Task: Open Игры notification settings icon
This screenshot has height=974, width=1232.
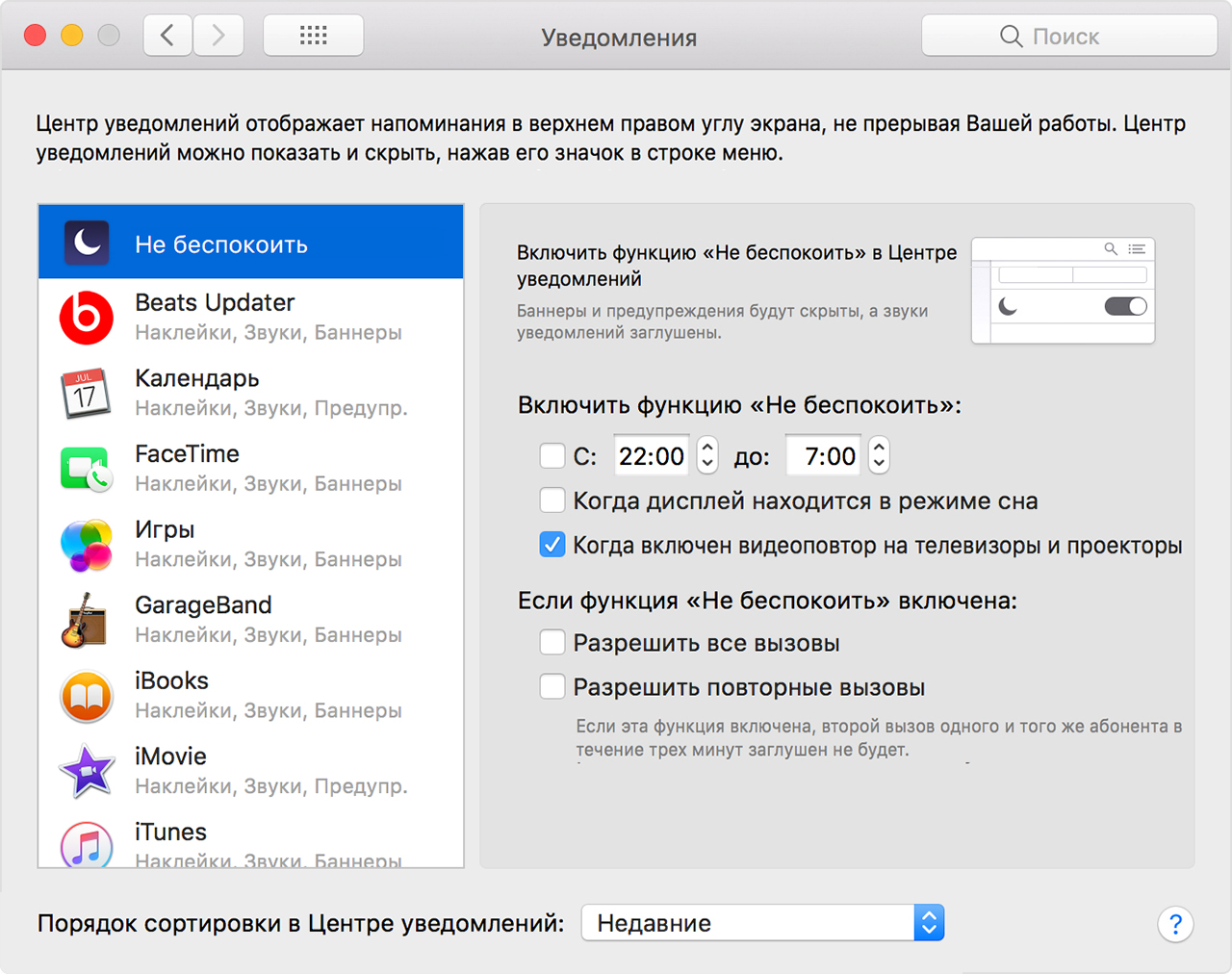Action: coord(87,545)
